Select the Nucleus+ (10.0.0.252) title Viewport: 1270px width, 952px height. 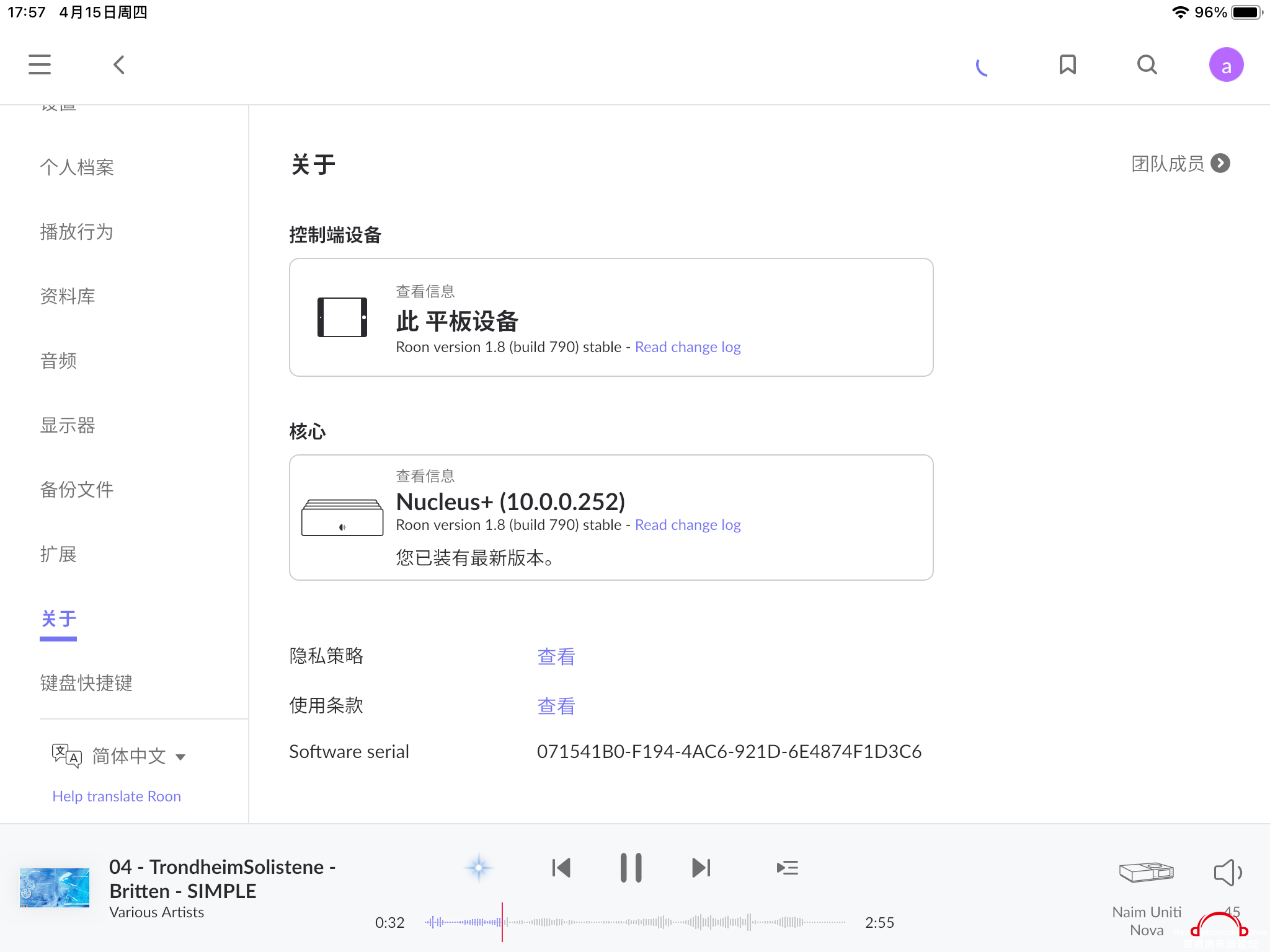(510, 501)
